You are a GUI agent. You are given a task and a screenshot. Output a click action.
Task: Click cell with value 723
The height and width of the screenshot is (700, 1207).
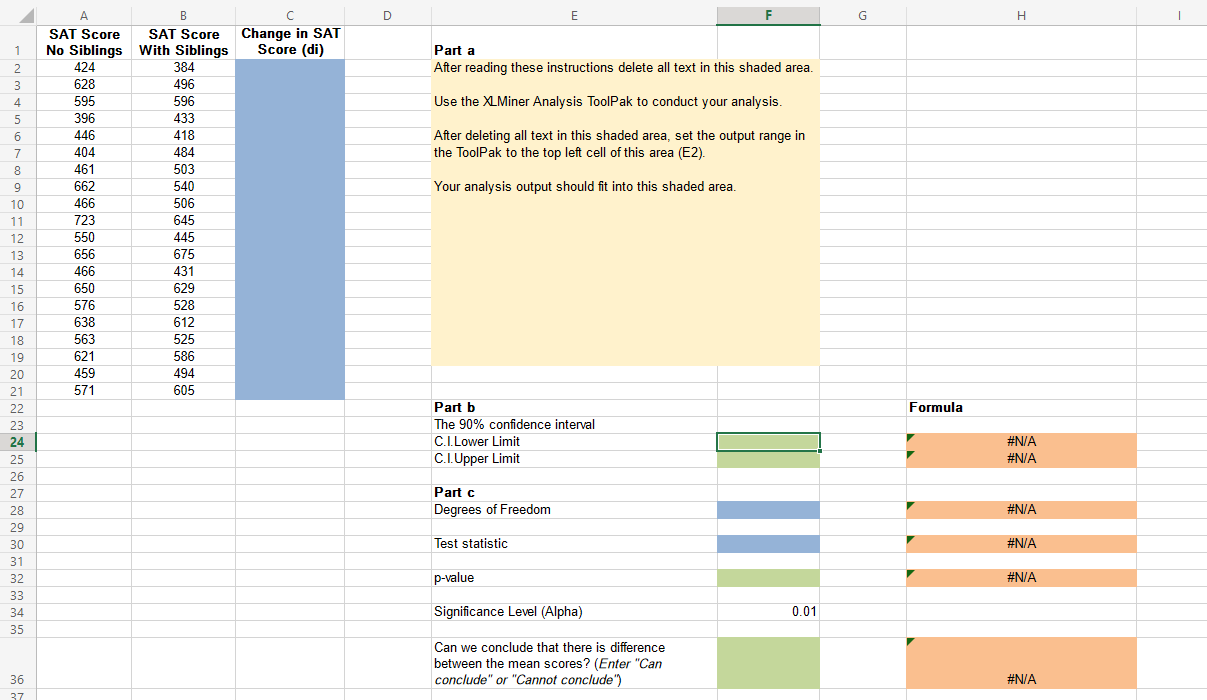tap(84, 221)
